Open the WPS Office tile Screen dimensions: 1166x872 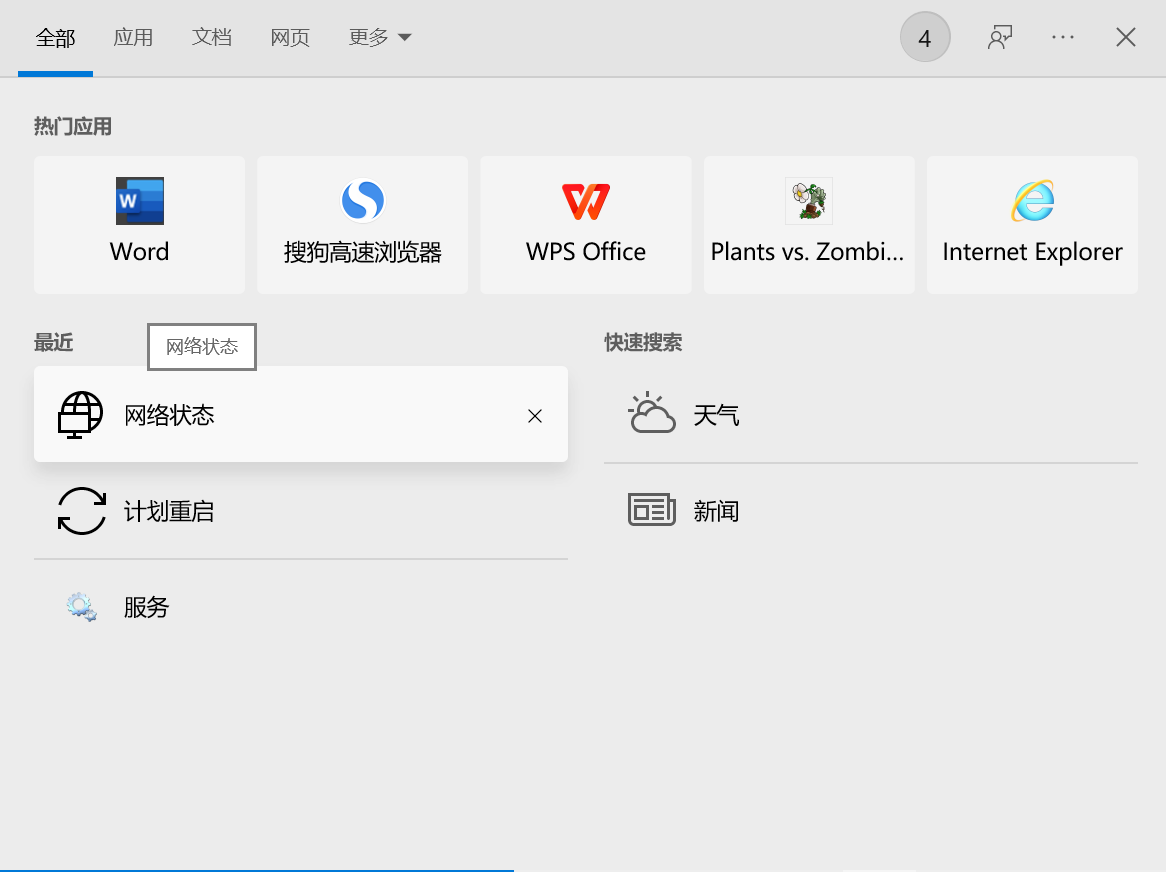[x=586, y=225]
